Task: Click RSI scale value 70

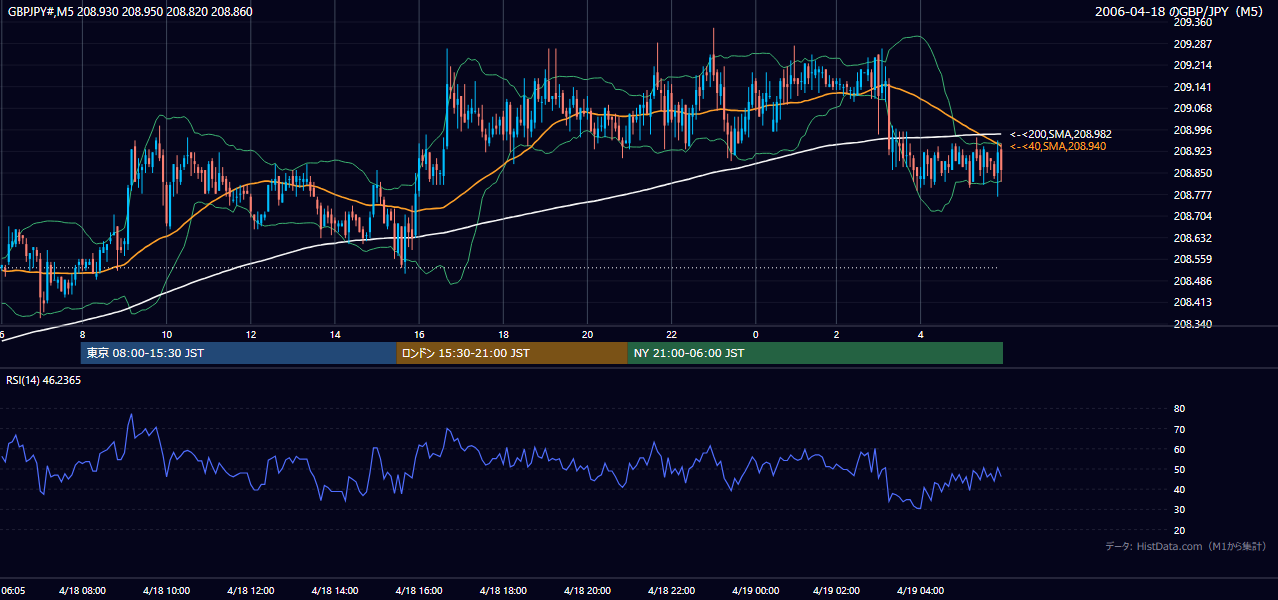Action: [1179, 429]
